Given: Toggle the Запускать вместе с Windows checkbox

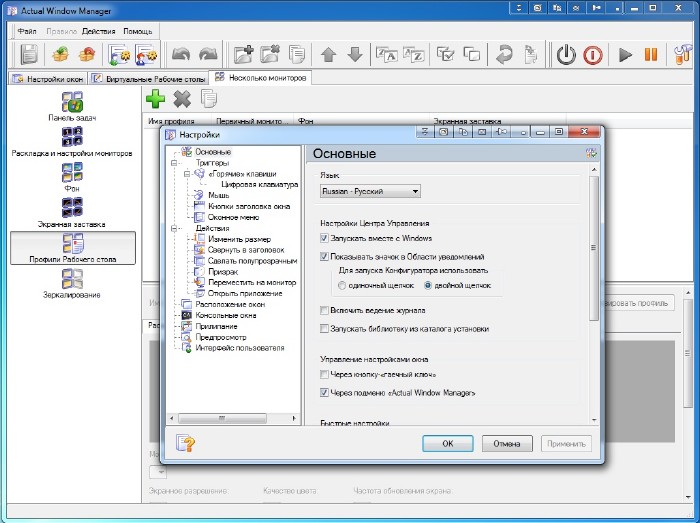Looking at the screenshot, I should click(x=325, y=239).
